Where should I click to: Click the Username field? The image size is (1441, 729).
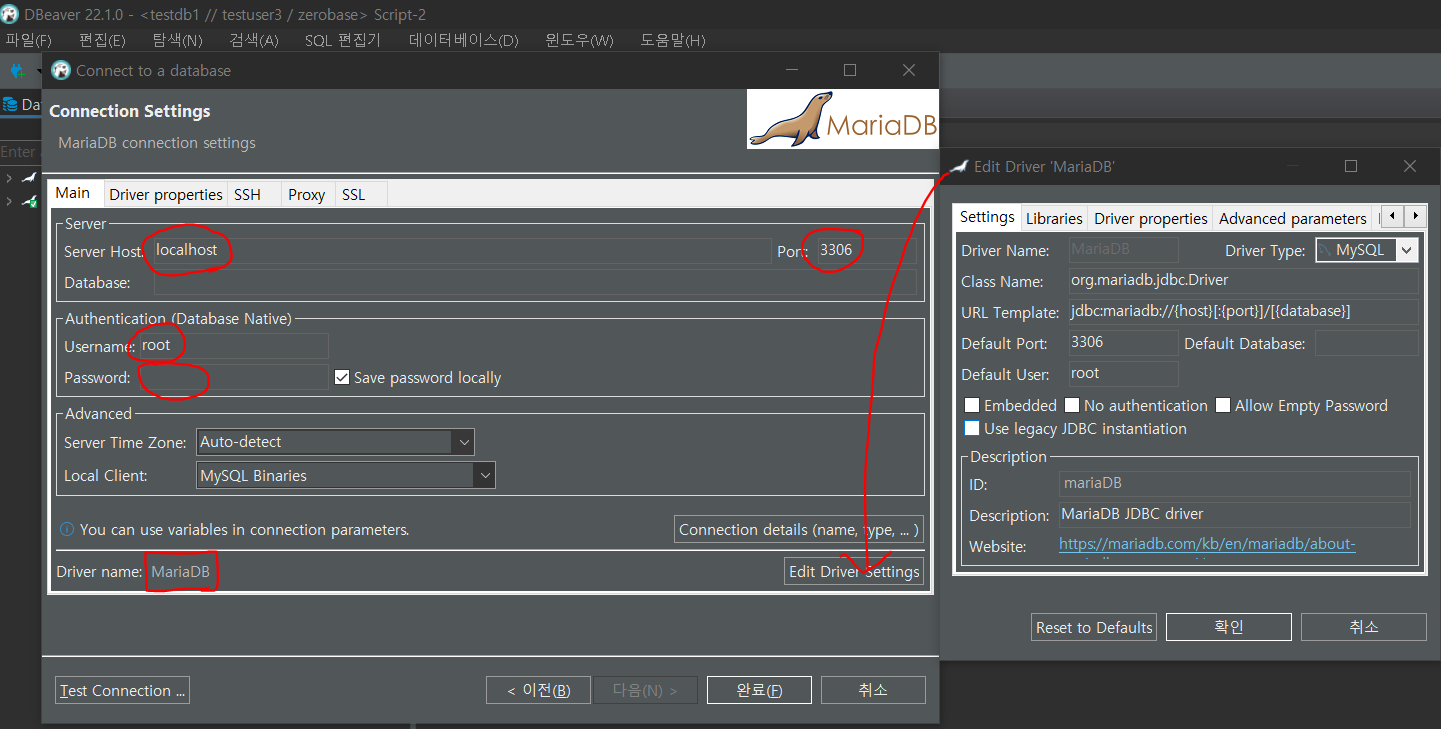233,346
